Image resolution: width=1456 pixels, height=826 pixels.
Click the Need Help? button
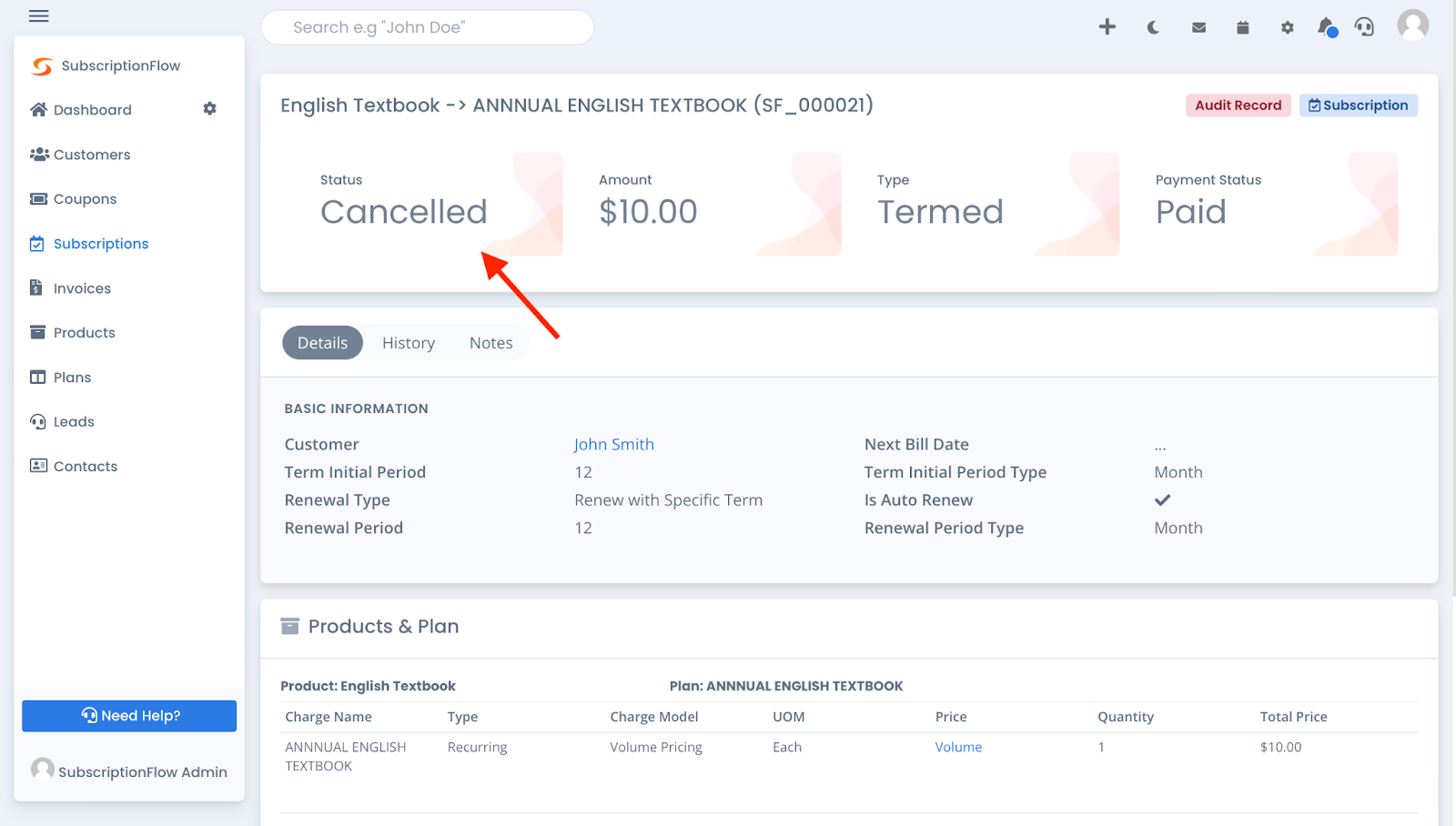click(129, 716)
